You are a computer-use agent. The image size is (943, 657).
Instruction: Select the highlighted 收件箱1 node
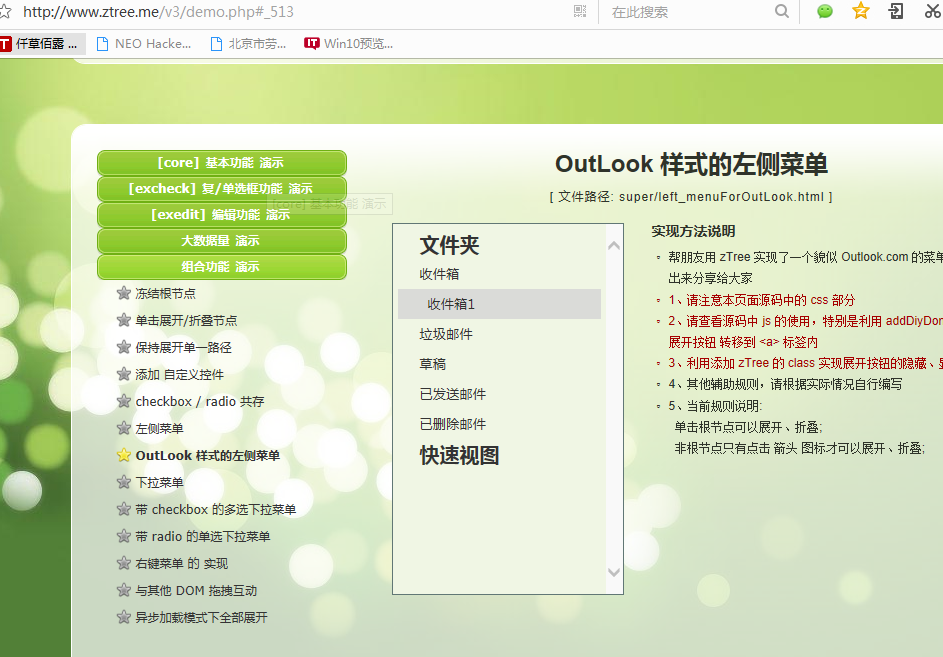click(x=499, y=304)
